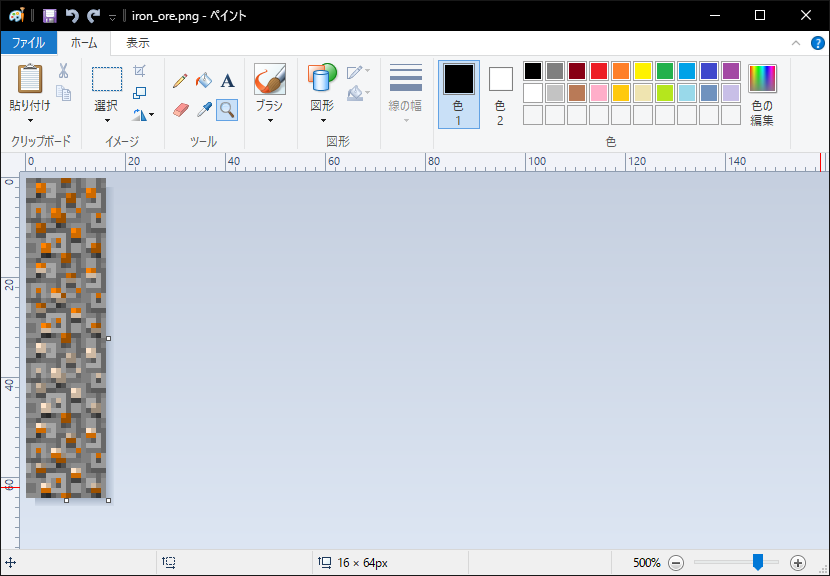Click the Paint app icon in title bar
This screenshot has width=830, height=576.
tap(16, 16)
